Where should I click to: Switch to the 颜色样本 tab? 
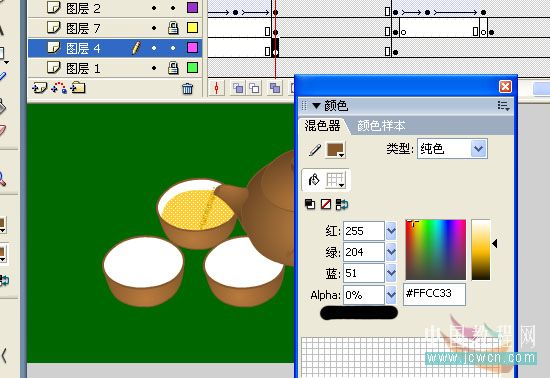coord(381,126)
